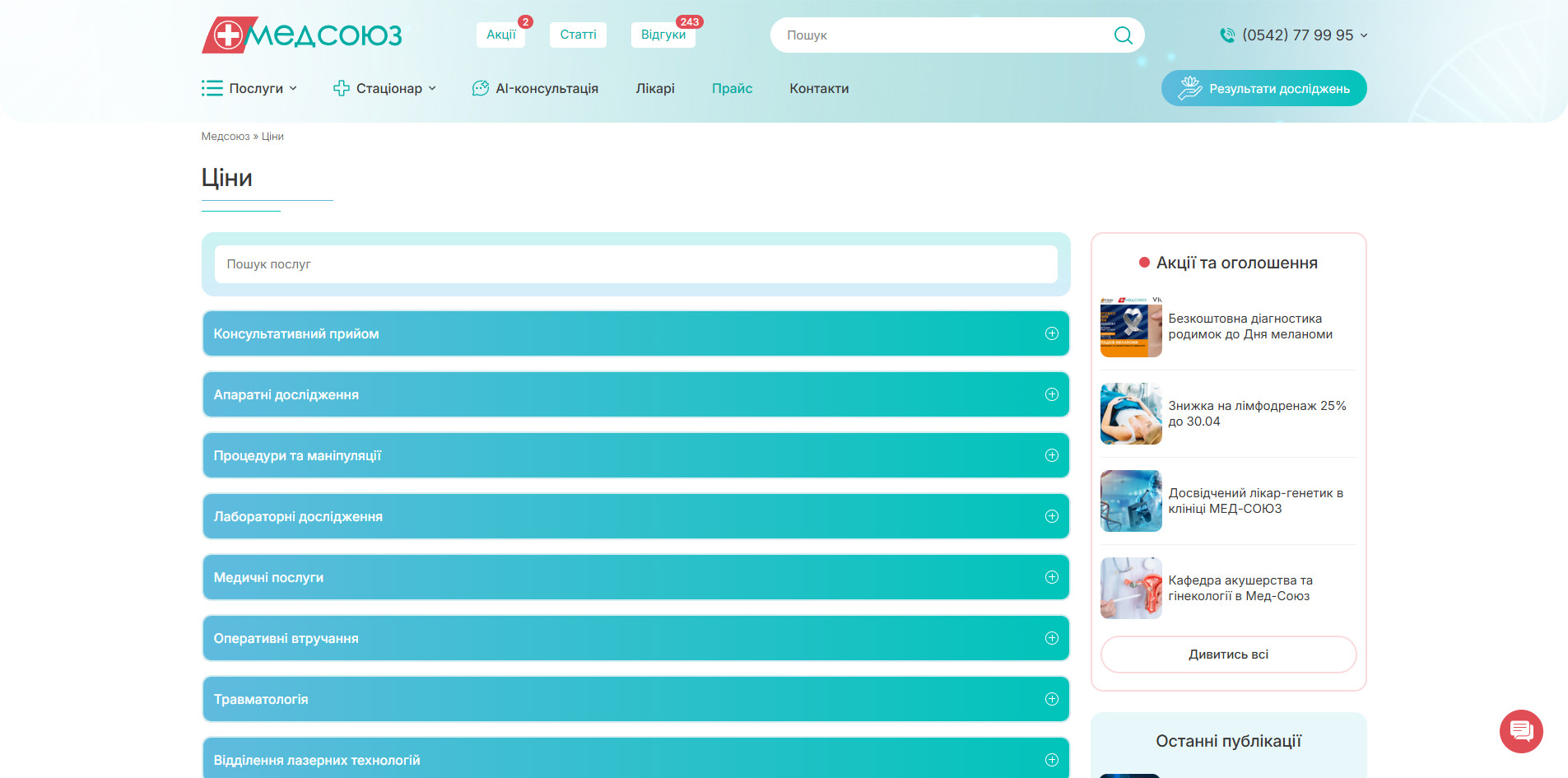Open the Лікарі menu item

coord(655,88)
